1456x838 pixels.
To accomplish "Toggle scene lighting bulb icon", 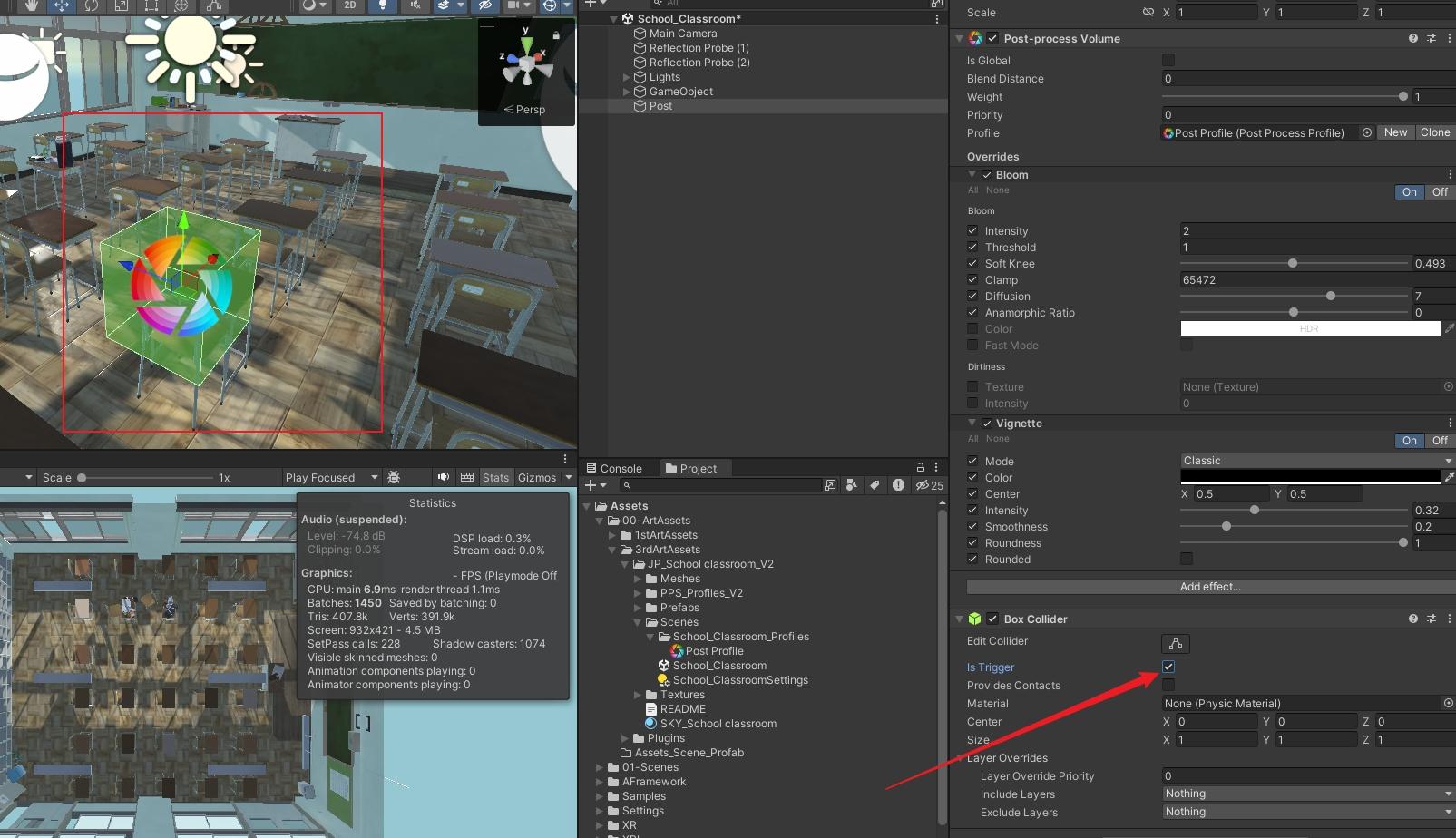I will click(x=382, y=5).
